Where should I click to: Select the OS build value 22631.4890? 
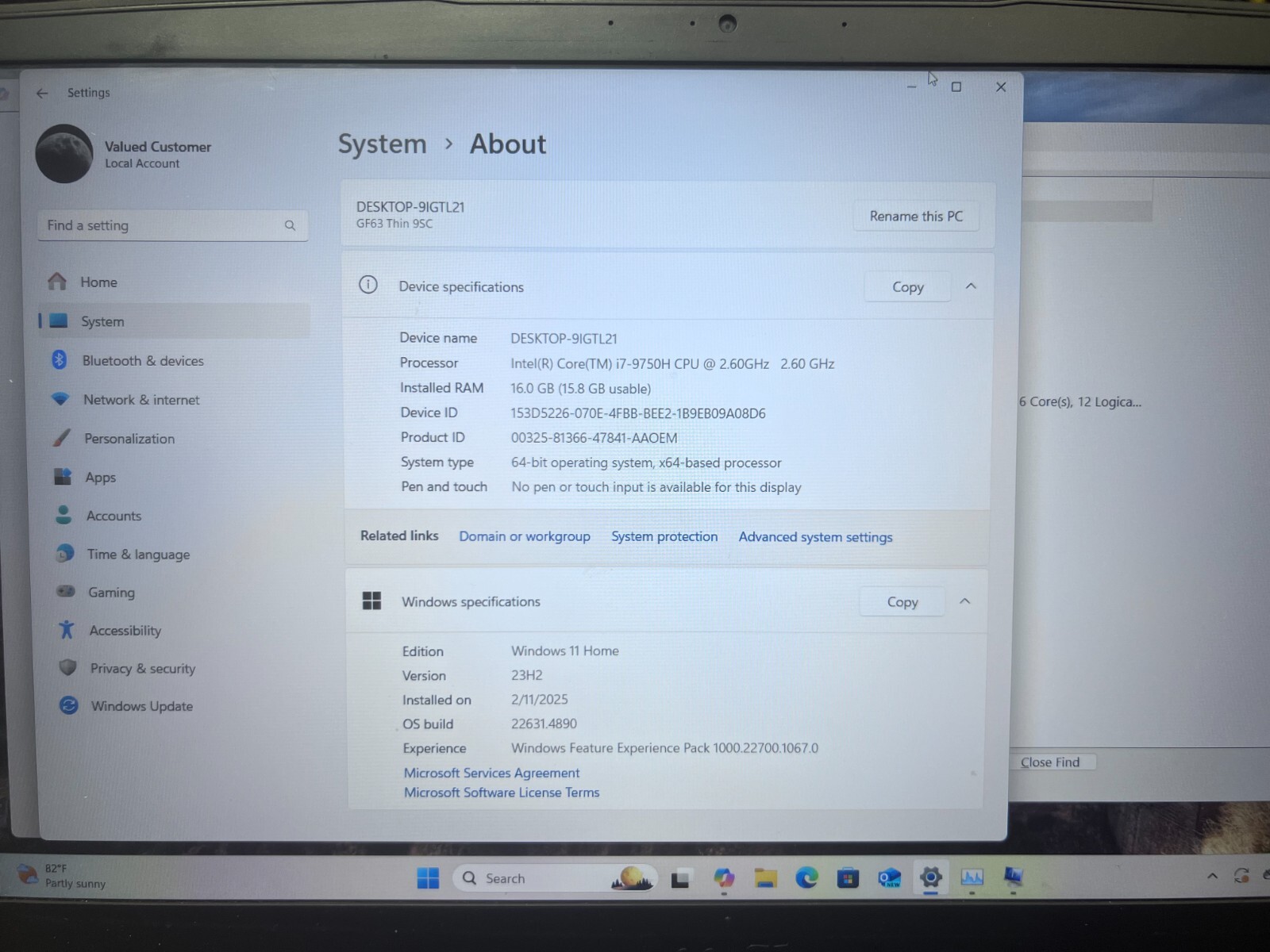(544, 724)
